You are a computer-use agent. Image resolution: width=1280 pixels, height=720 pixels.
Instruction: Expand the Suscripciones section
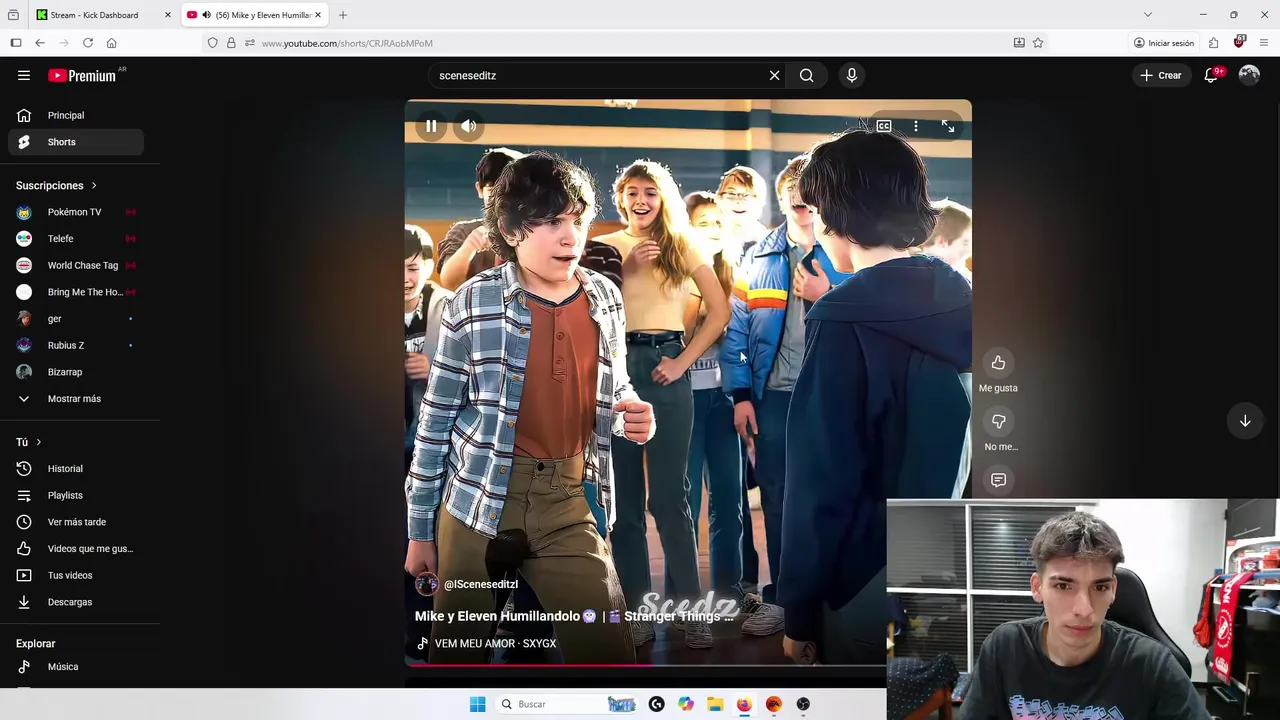click(x=56, y=185)
